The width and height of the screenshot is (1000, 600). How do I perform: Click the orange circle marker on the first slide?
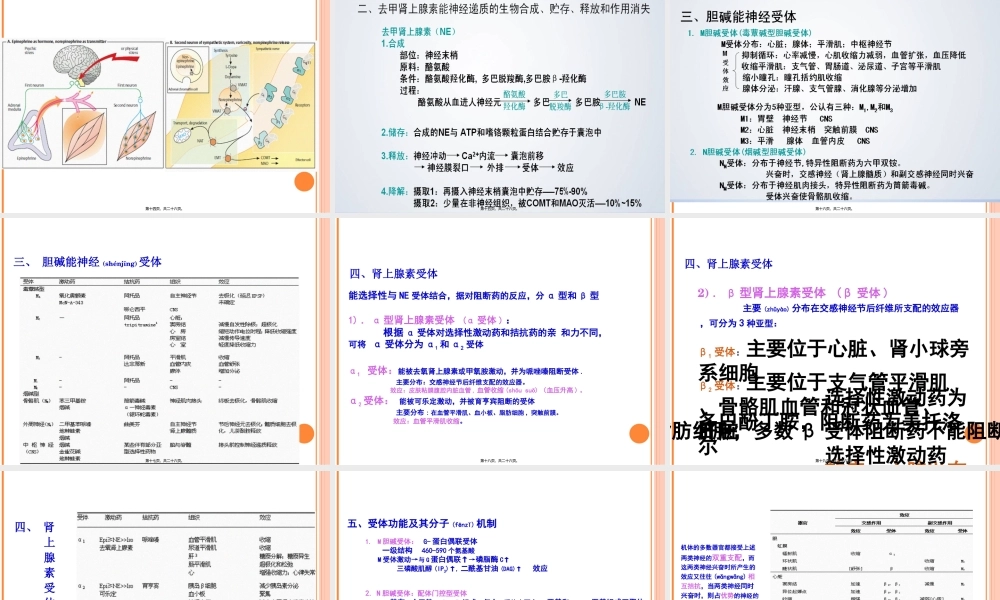point(302,181)
